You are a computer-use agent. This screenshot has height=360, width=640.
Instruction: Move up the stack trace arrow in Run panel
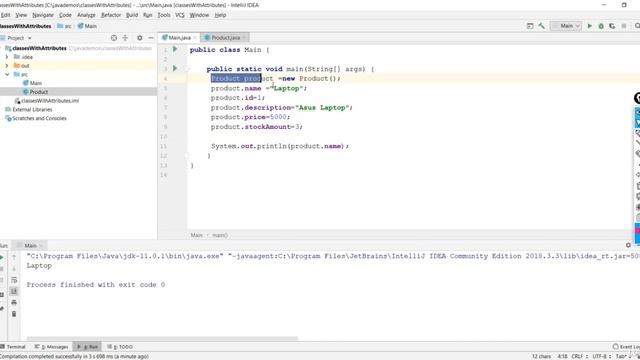(x=14, y=257)
